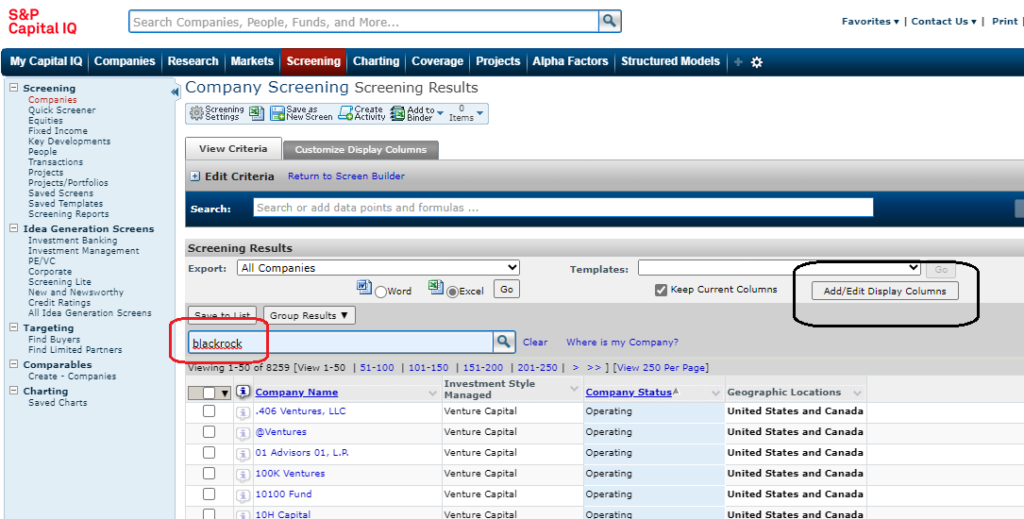Click the data points and formulas search field
This screenshot has height=519, width=1024.
click(562, 208)
